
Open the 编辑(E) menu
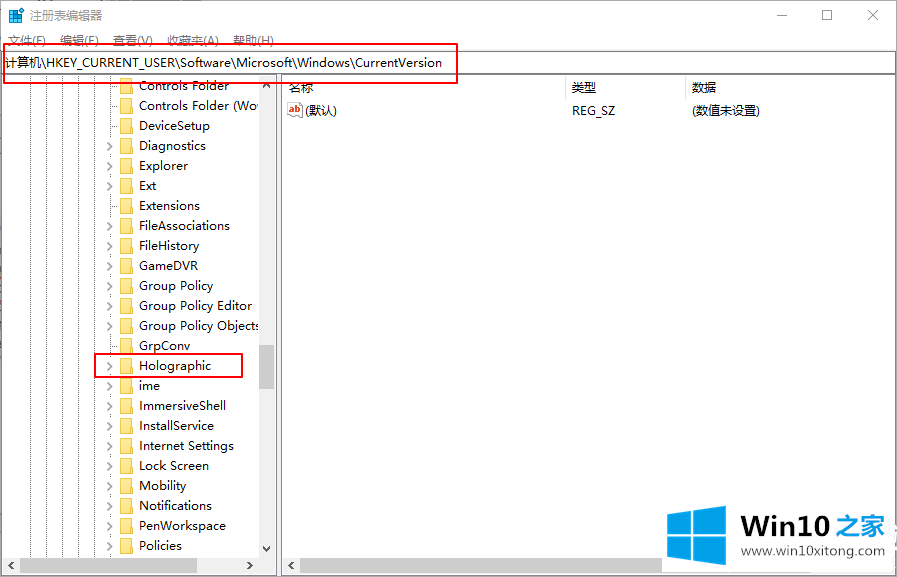pyautogui.click(x=79, y=41)
